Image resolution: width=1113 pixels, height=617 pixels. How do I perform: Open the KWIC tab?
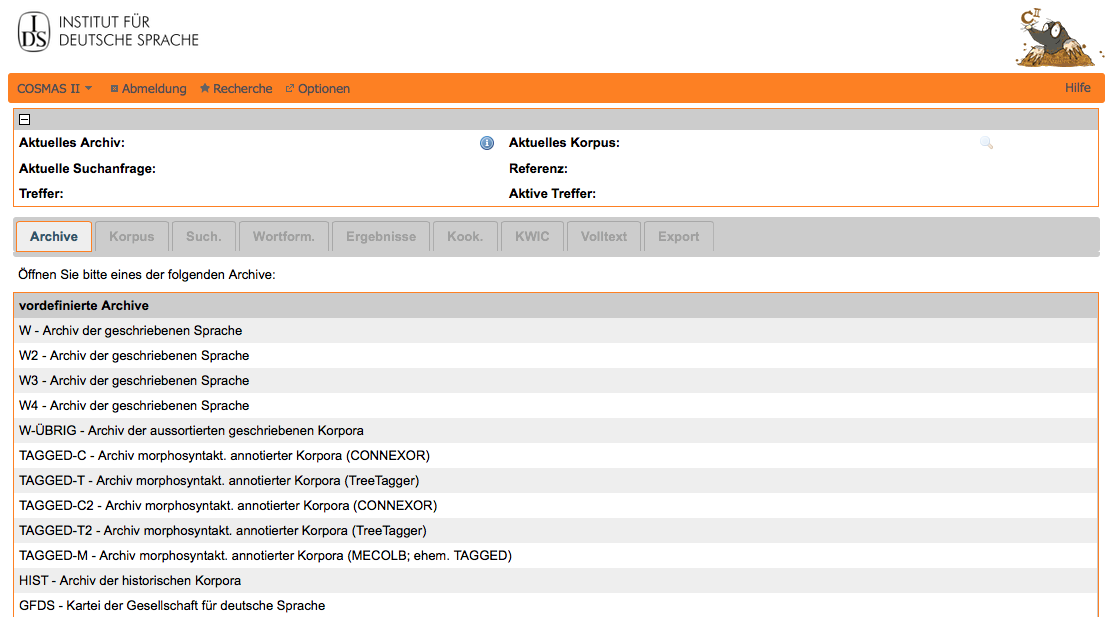pos(532,236)
